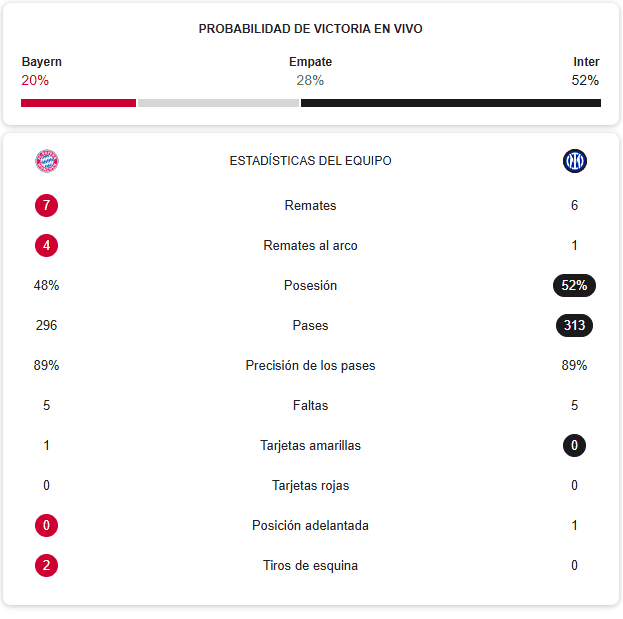
Task: Click the gray Empate probability bar
Action: click(x=218, y=103)
